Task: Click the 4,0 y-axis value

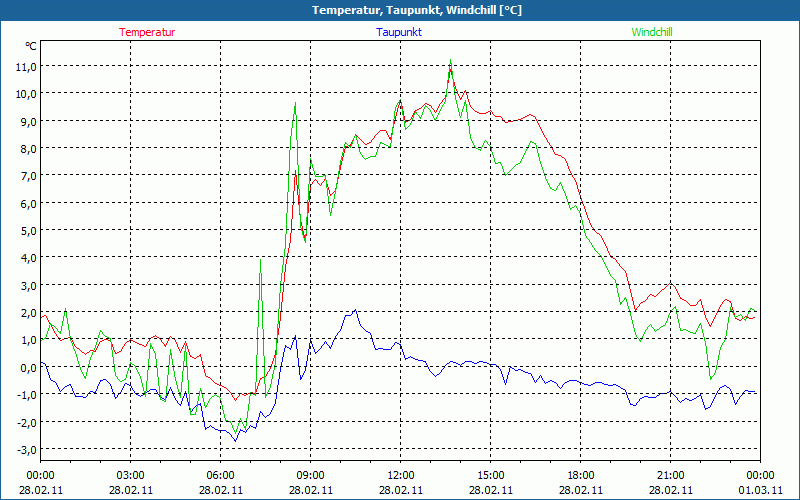Action: (x=29, y=258)
